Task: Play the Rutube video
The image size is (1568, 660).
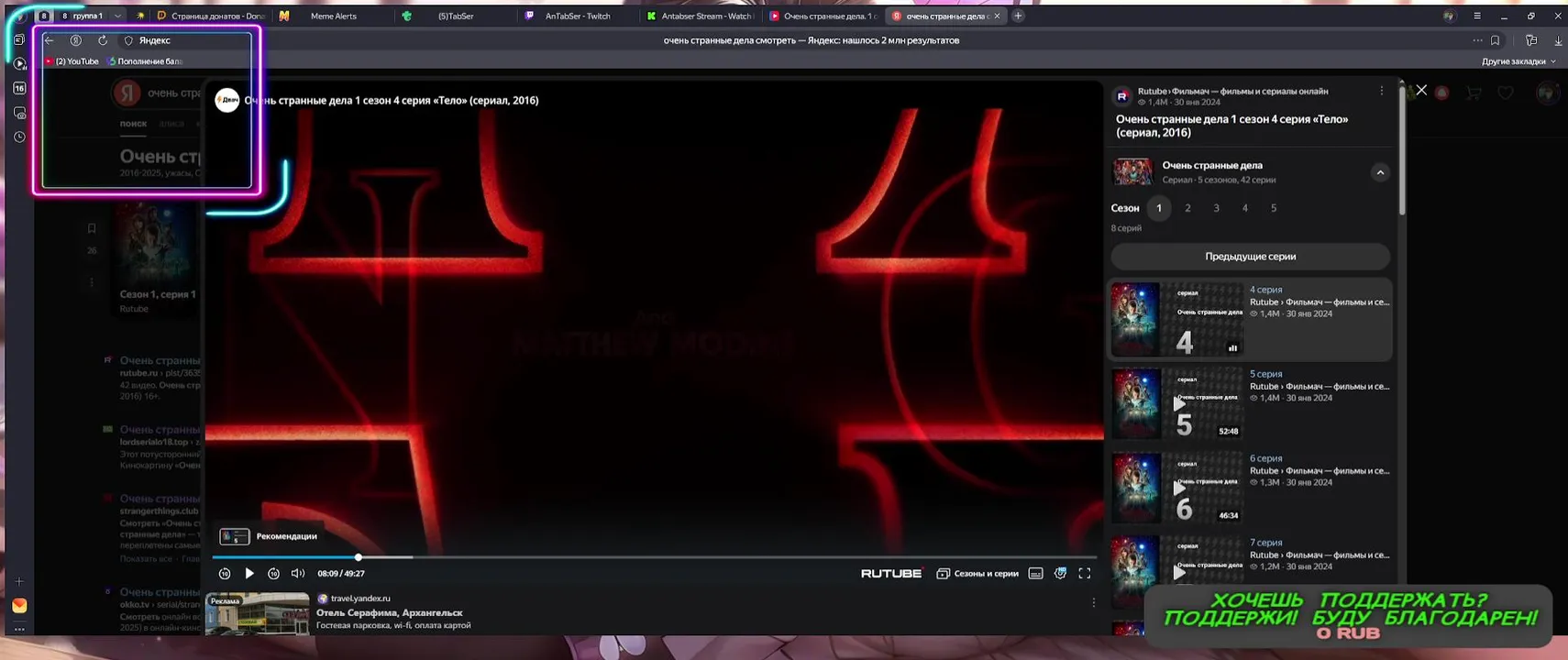Action: point(249,573)
